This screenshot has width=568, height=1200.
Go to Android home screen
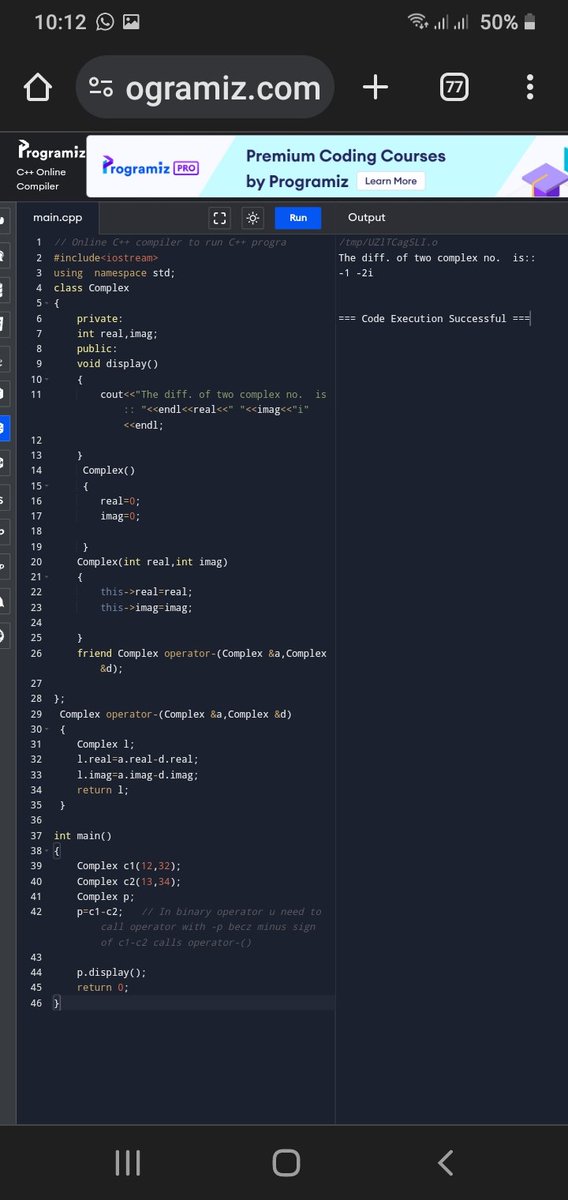(x=285, y=1162)
